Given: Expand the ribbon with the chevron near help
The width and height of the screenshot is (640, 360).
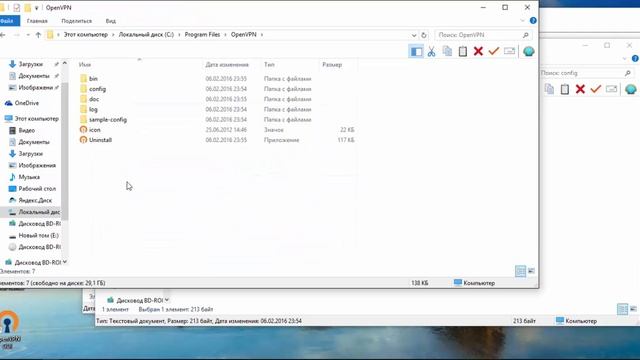Looking at the screenshot, I should (522, 20).
